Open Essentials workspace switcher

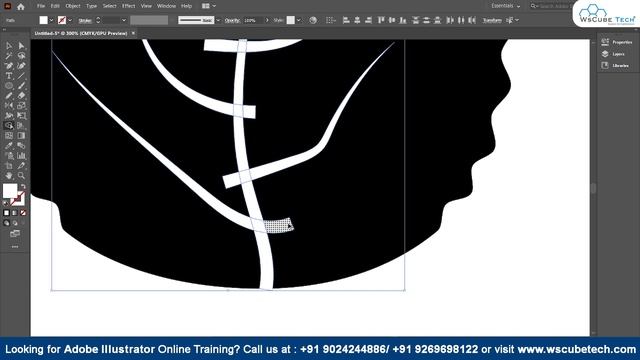[x=505, y=6]
